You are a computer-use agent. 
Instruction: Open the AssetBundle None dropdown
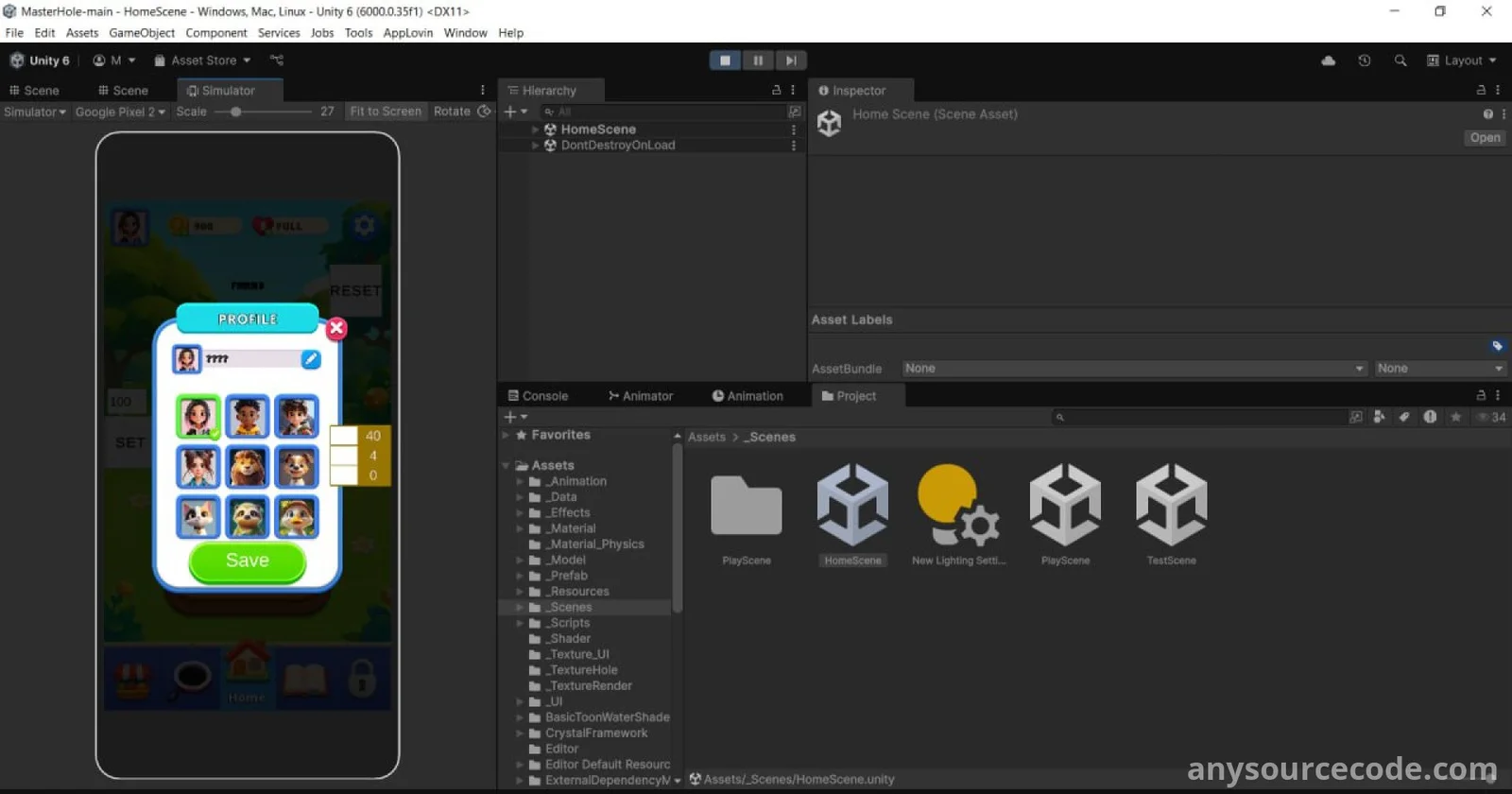click(x=1133, y=369)
